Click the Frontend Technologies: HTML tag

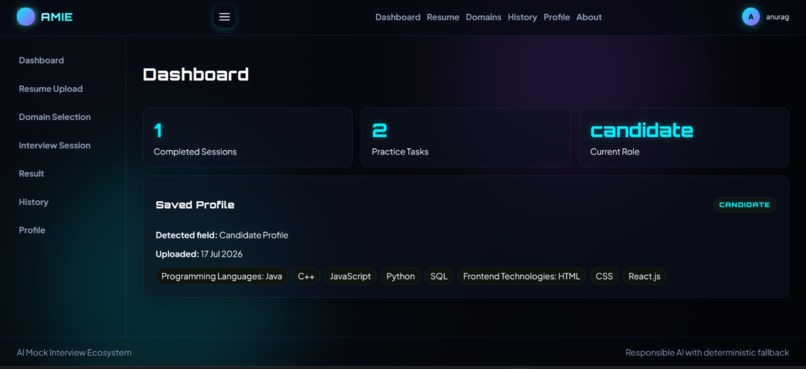pyautogui.click(x=521, y=276)
